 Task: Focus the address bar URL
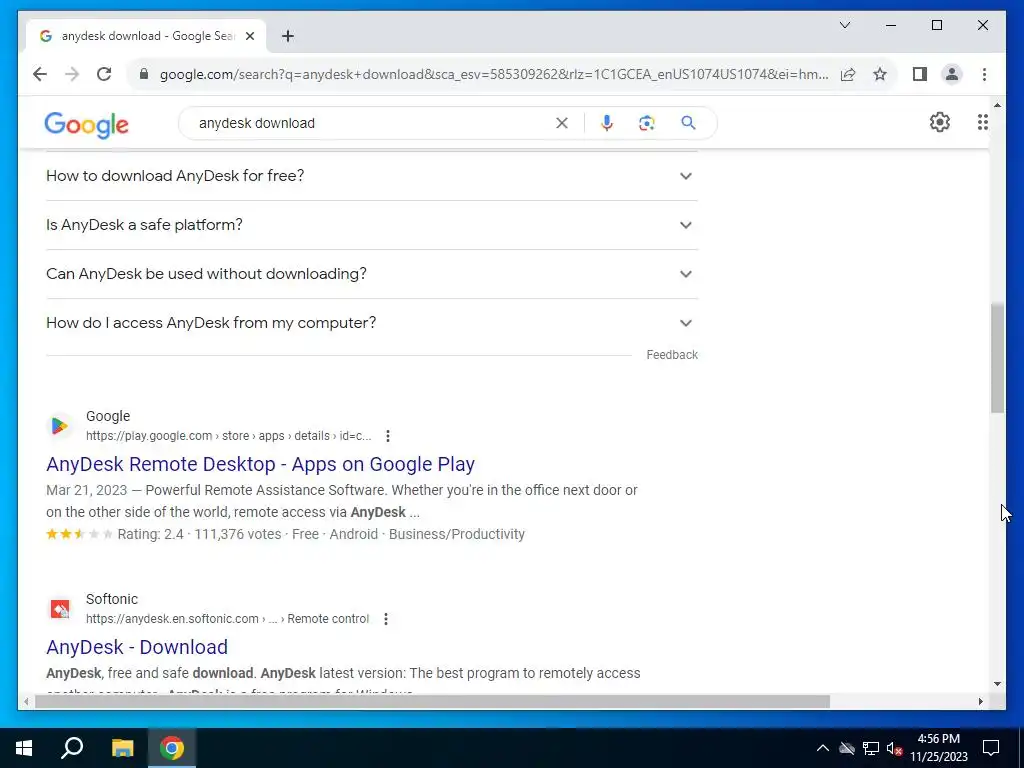pos(494,74)
